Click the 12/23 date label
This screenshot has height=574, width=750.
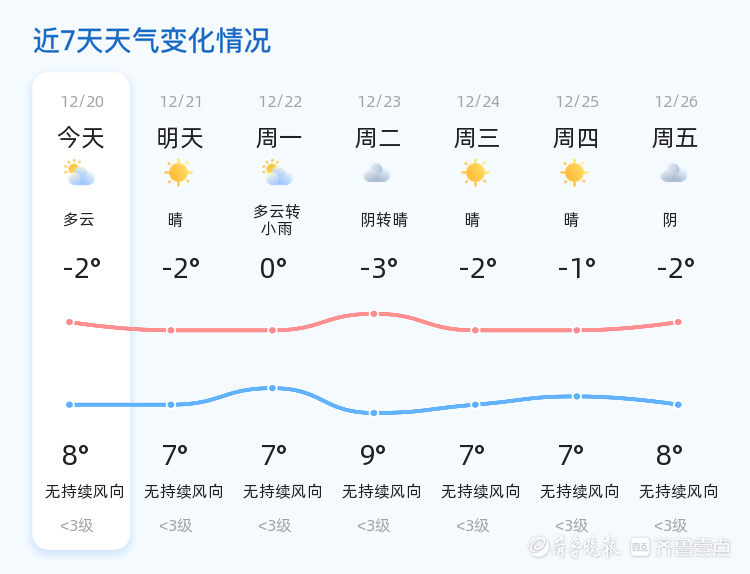pyautogui.click(x=379, y=102)
